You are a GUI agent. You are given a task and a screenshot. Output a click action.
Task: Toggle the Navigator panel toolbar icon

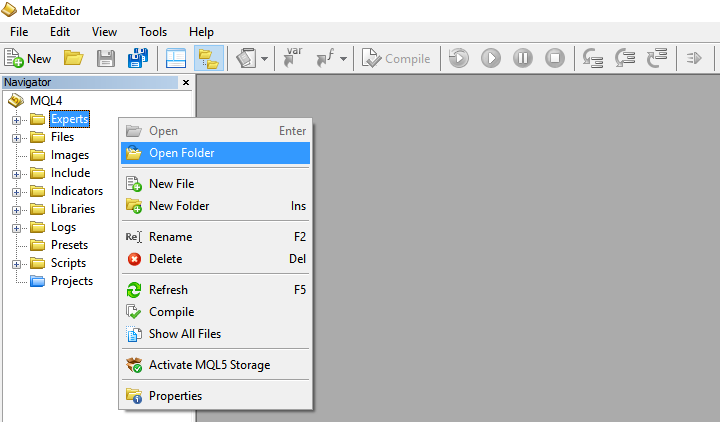coord(209,58)
